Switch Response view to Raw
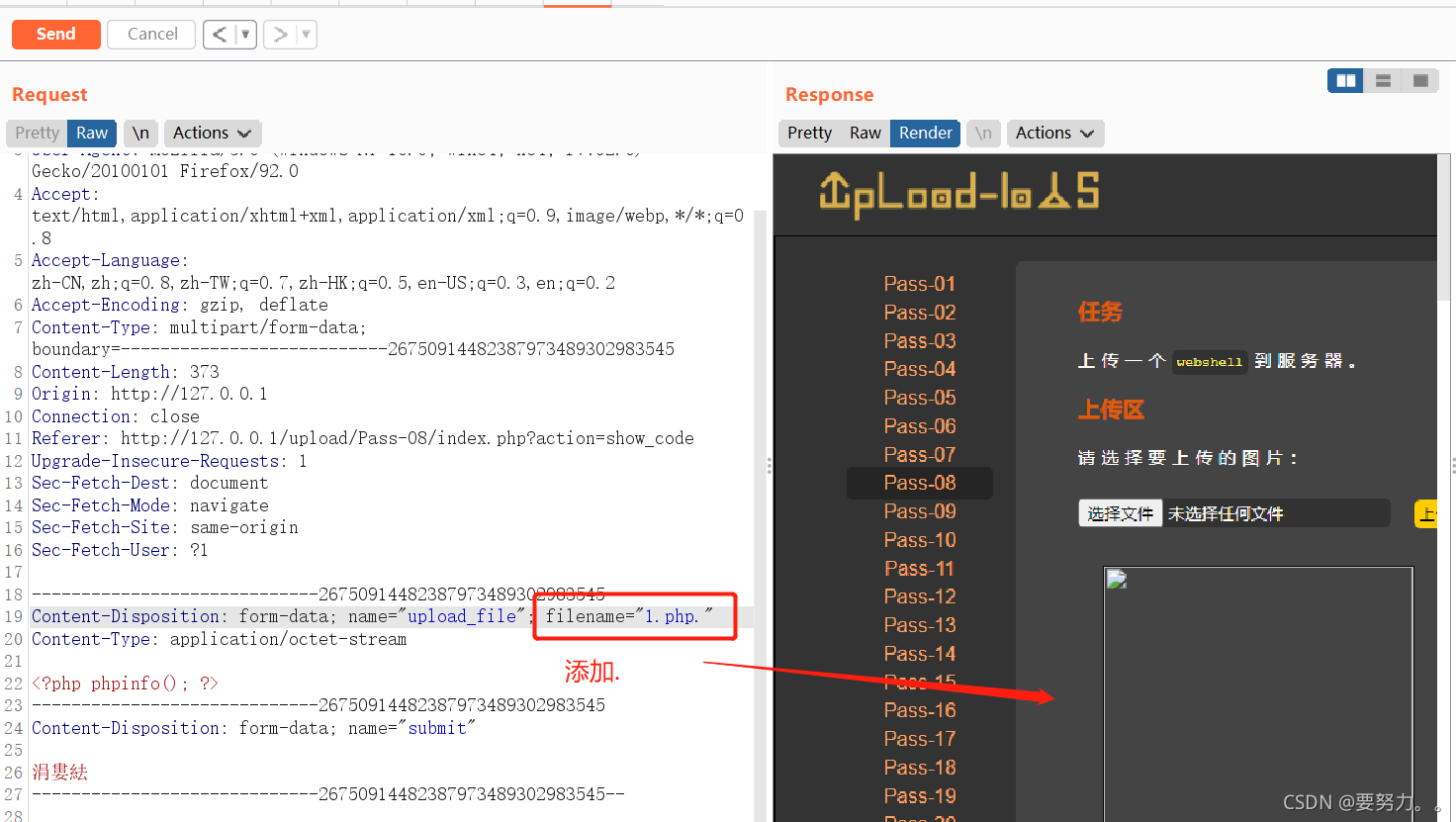The height and width of the screenshot is (822, 1456). pos(865,133)
